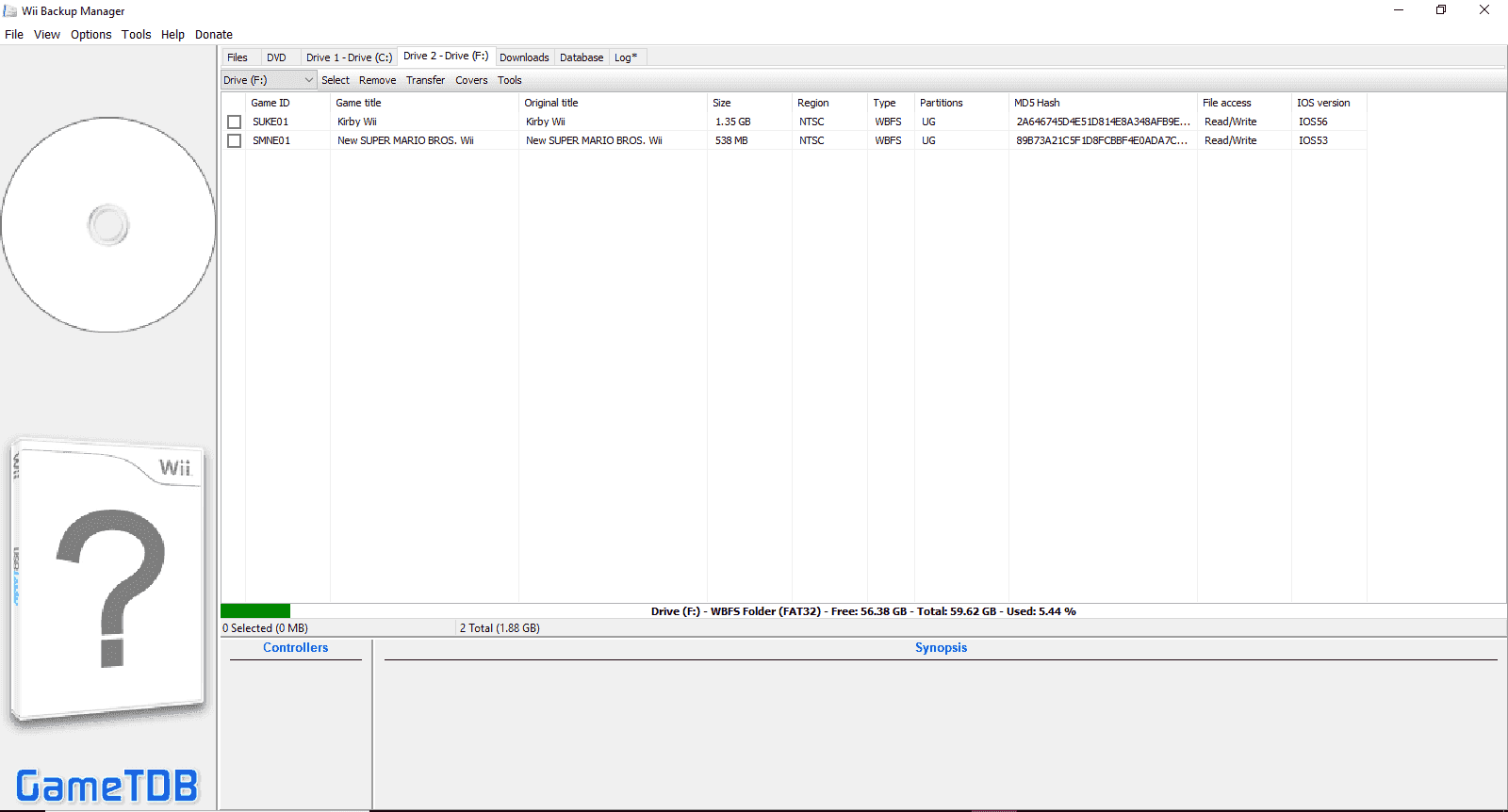
Task: Select the SUKE01 game ID cell
Action: pyautogui.click(x=270, y=122)
